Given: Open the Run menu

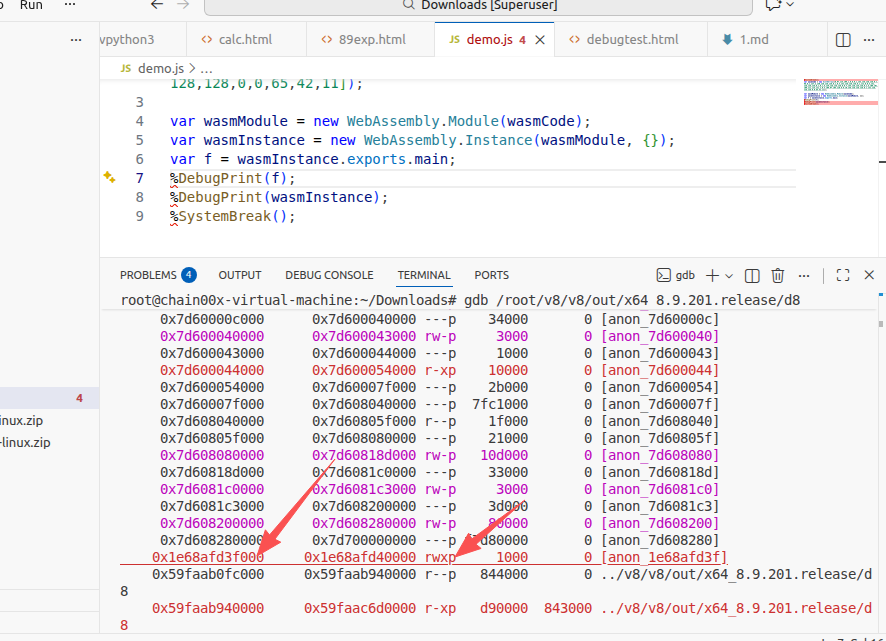Looking at the screenshot, I should (31, 5).
